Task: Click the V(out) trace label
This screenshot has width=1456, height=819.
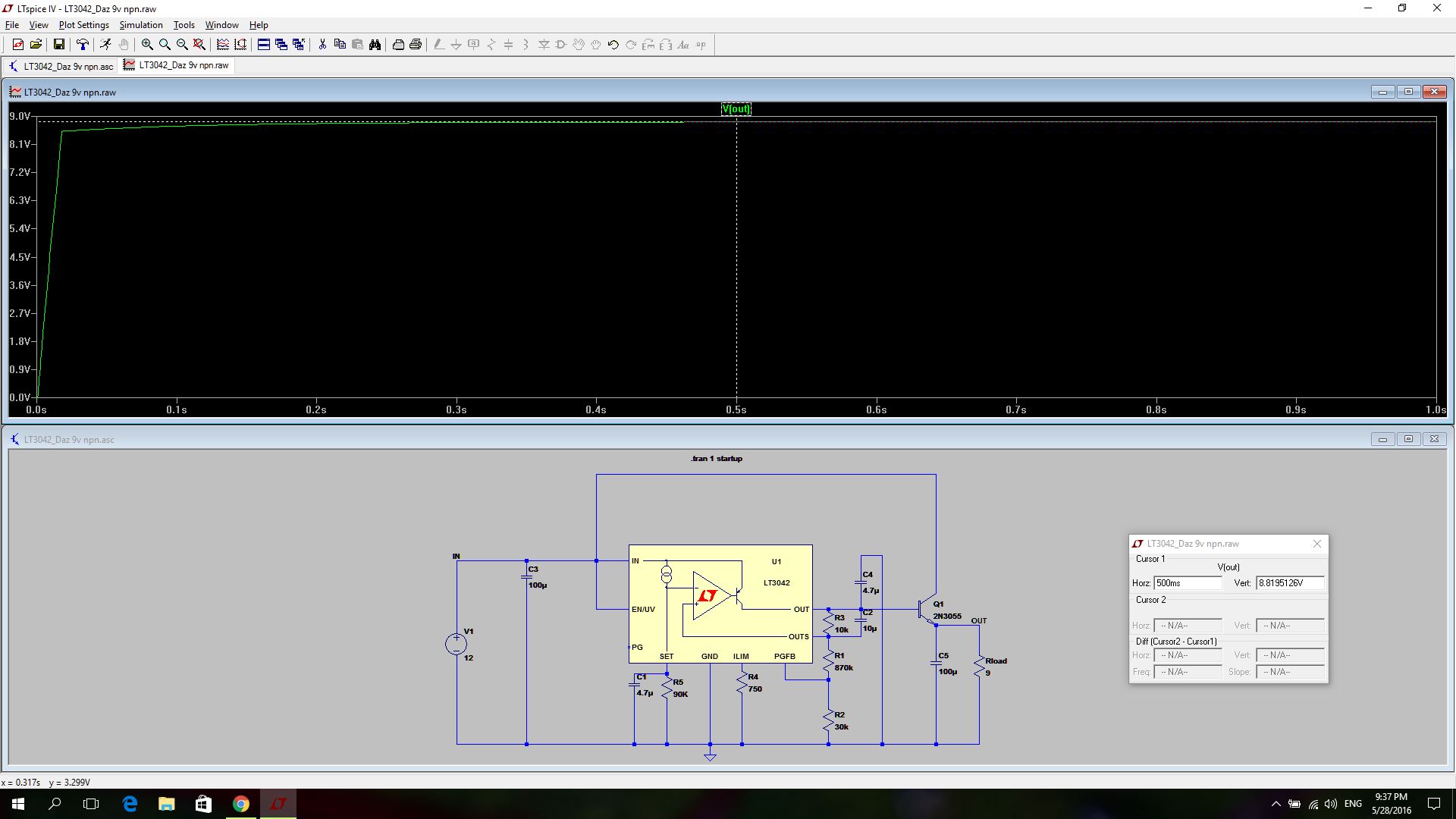Action: (736, 109)
